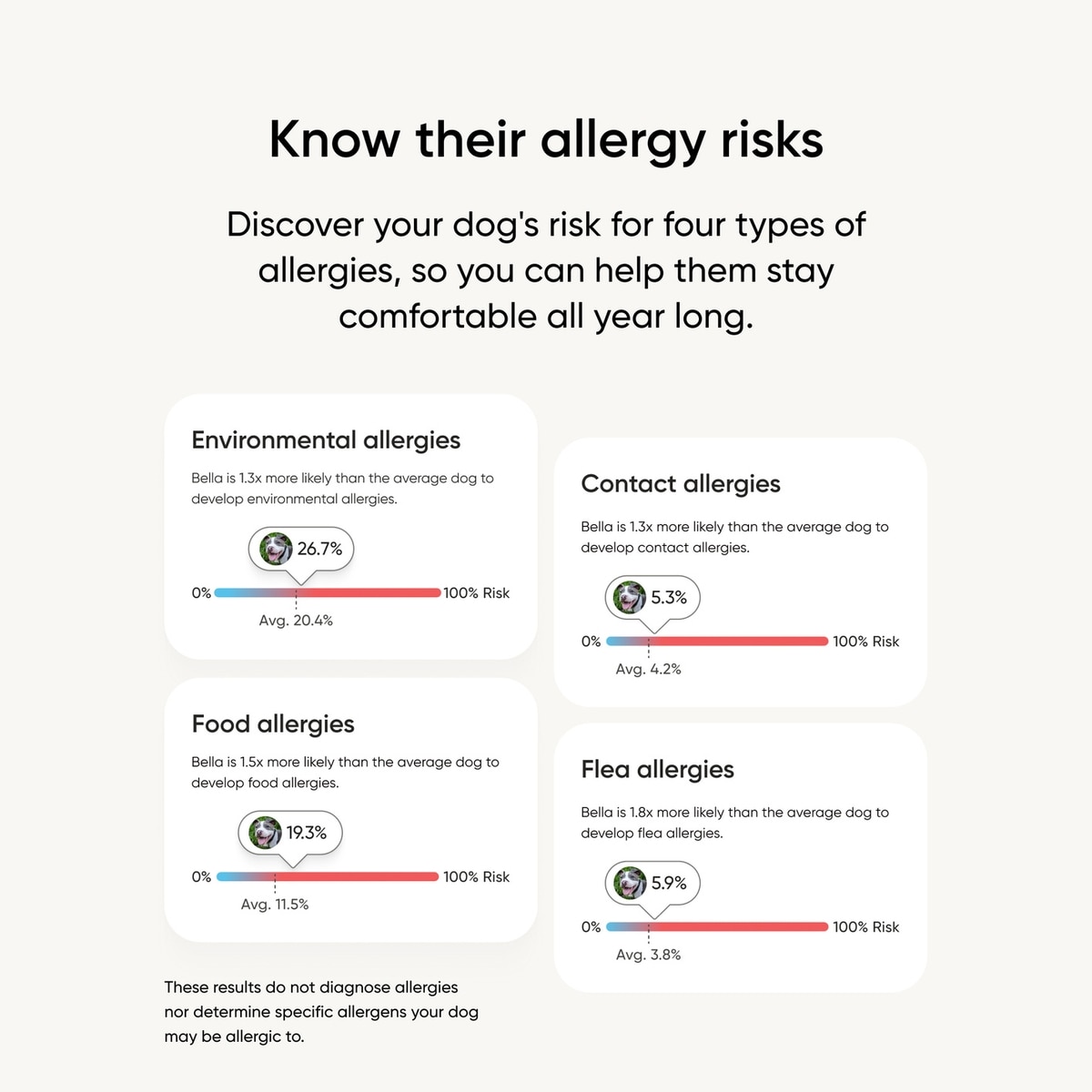Click Bella's photo in Food allergies bubble
This screenshot has height=1092, width=1092.
[265, 833]
